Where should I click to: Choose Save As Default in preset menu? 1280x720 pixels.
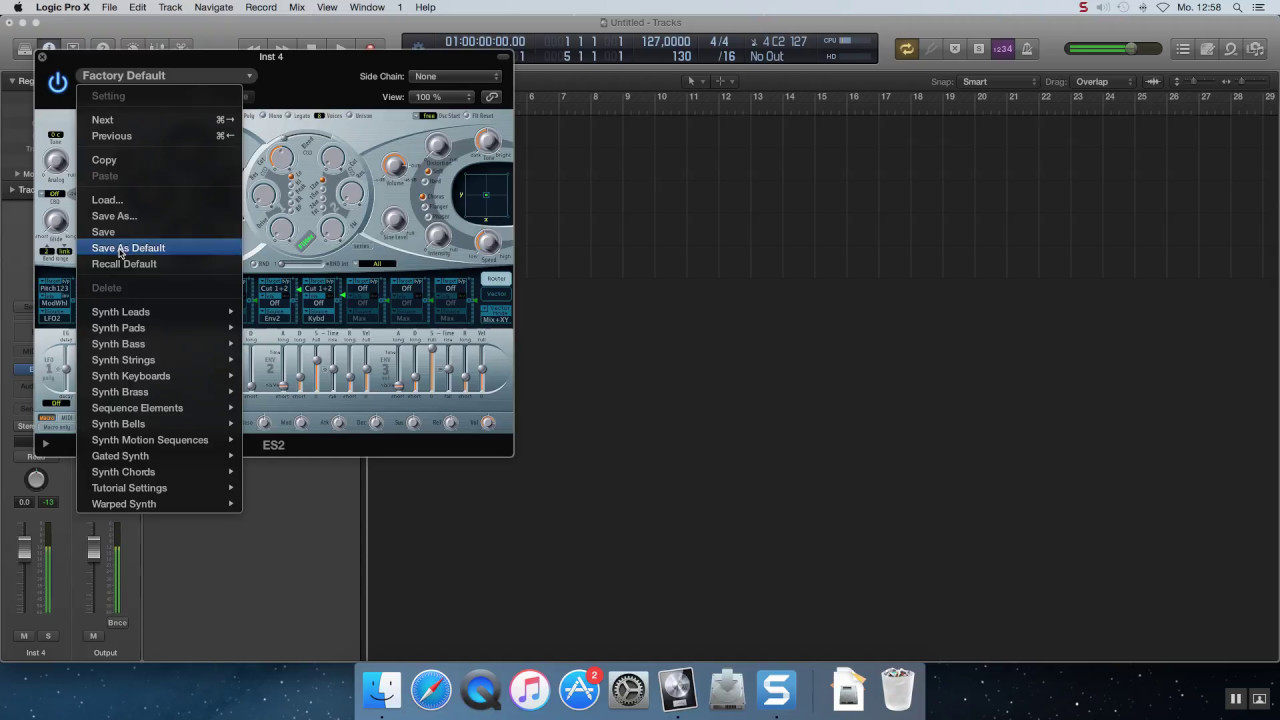pos(159,248)
